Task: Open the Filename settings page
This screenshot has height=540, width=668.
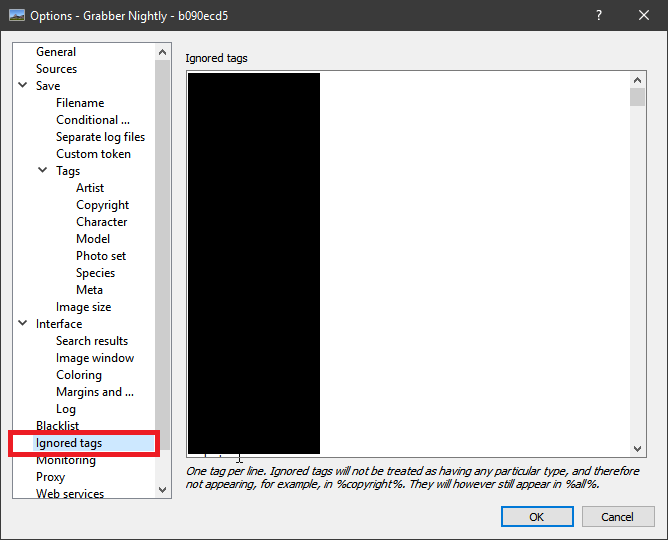Action: pyautogui.click(x=80, y=103)
